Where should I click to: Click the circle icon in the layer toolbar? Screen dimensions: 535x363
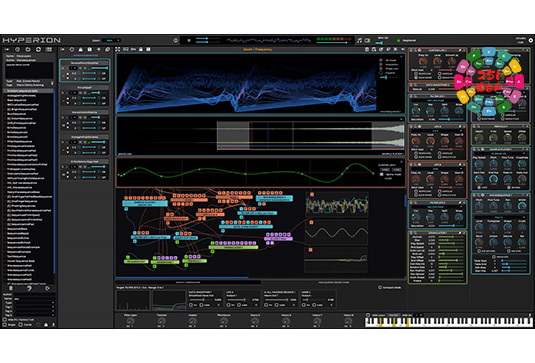[72, 50]
